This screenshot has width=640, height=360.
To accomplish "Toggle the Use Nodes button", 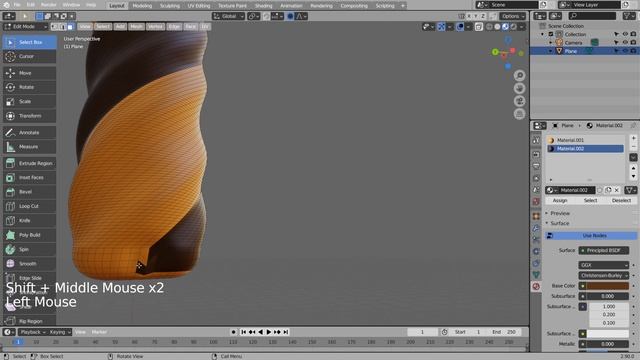I will tap(591, 236).
